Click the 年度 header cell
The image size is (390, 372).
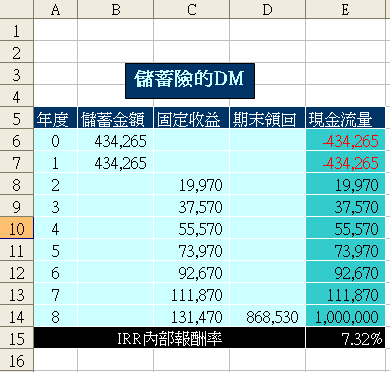point(55,118)
